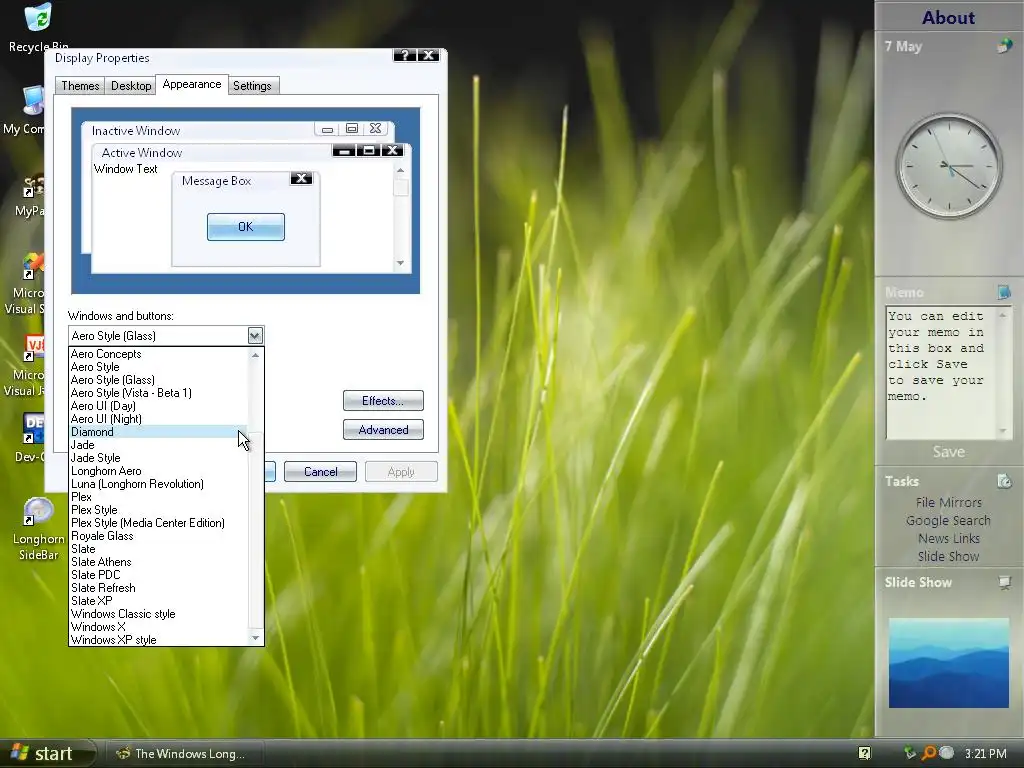Click the Display Properties help question mark button

click(x=404, y=56)
